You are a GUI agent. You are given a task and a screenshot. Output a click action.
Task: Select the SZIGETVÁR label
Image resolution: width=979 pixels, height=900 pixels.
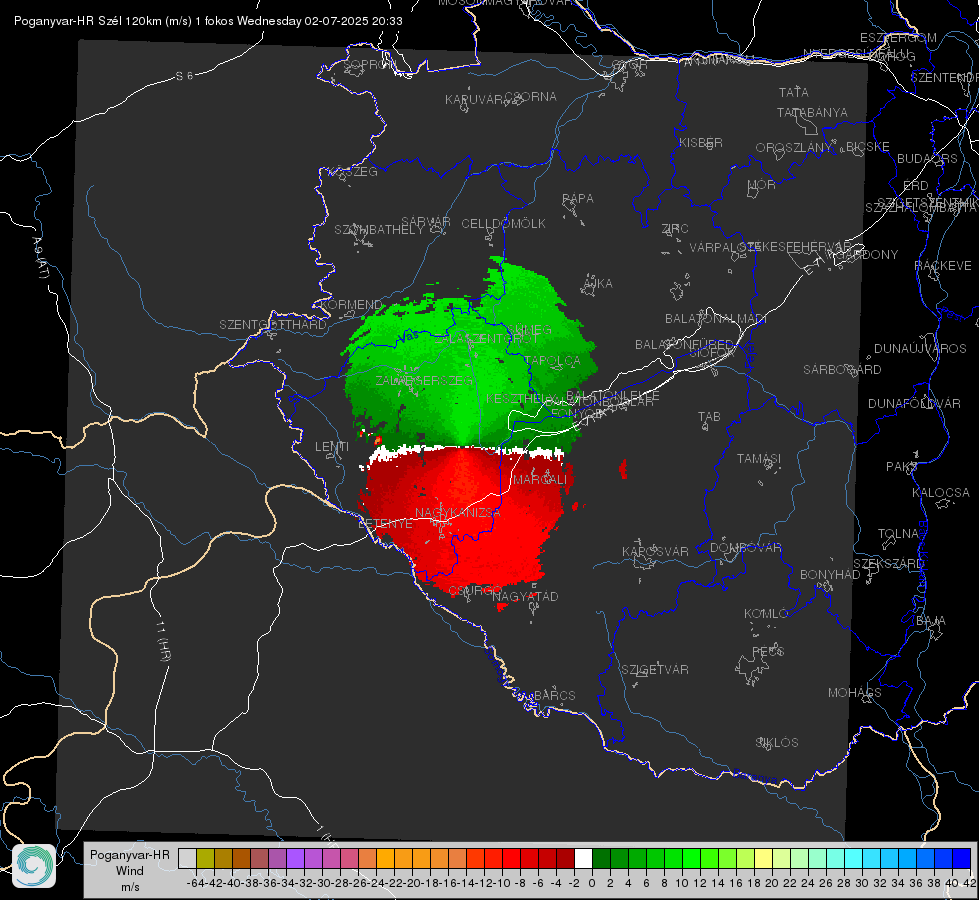coord(655,670)
